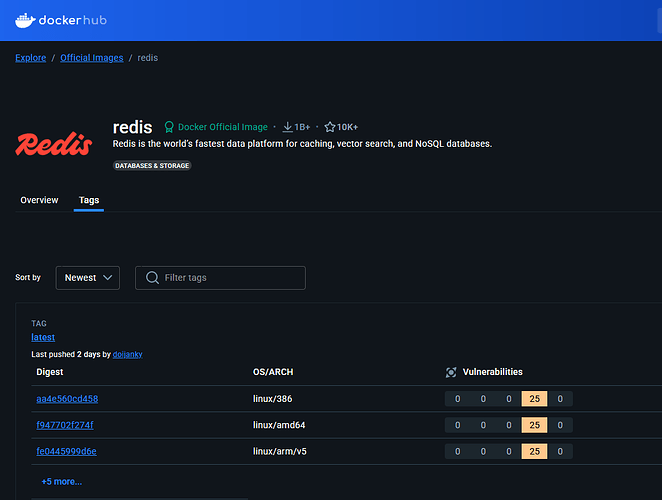Click the 25 low vulnerabilities badge for linux/386
Screen dimensions: 662x500
pyautogui.click(x=534, y=399)
